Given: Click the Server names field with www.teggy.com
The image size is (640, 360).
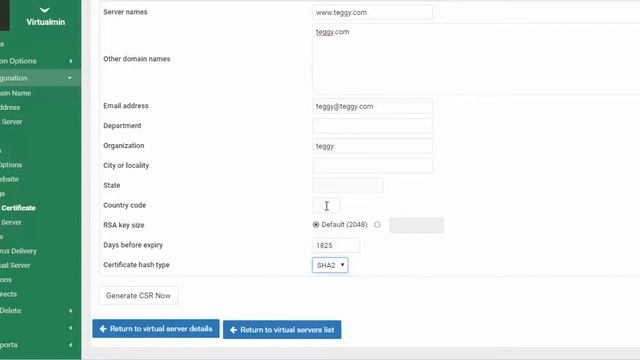Looking at the screenshot, I should click(372, 12).
